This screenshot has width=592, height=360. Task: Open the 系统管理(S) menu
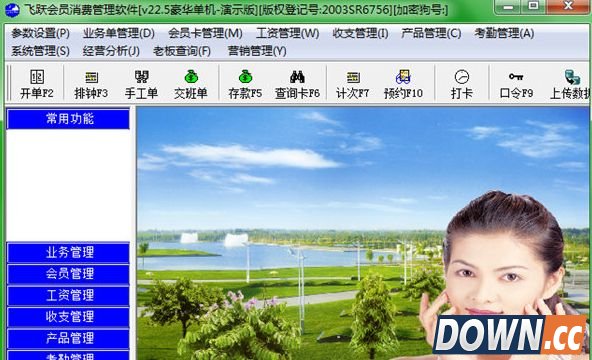[40, 51]
